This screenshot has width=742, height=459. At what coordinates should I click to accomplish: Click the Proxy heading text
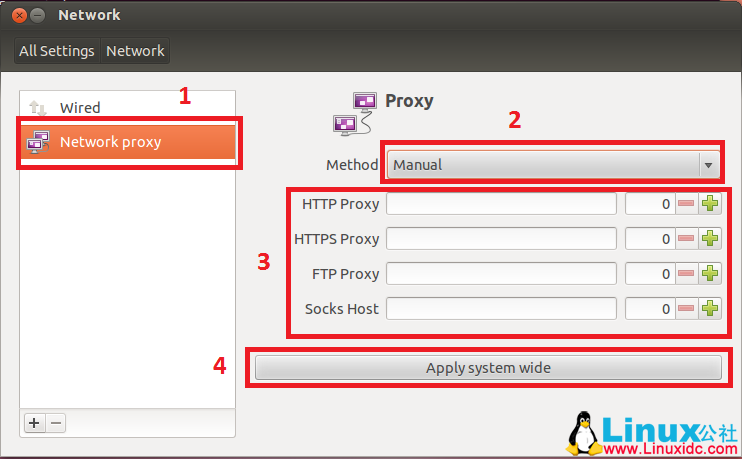click(409, 101)
